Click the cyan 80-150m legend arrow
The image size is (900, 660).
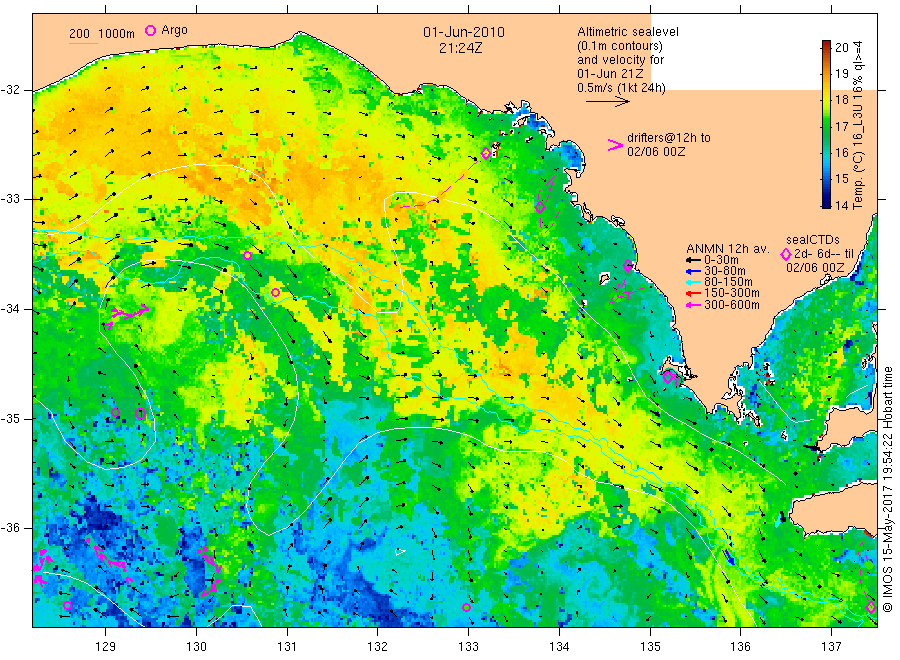coord(693,282)
